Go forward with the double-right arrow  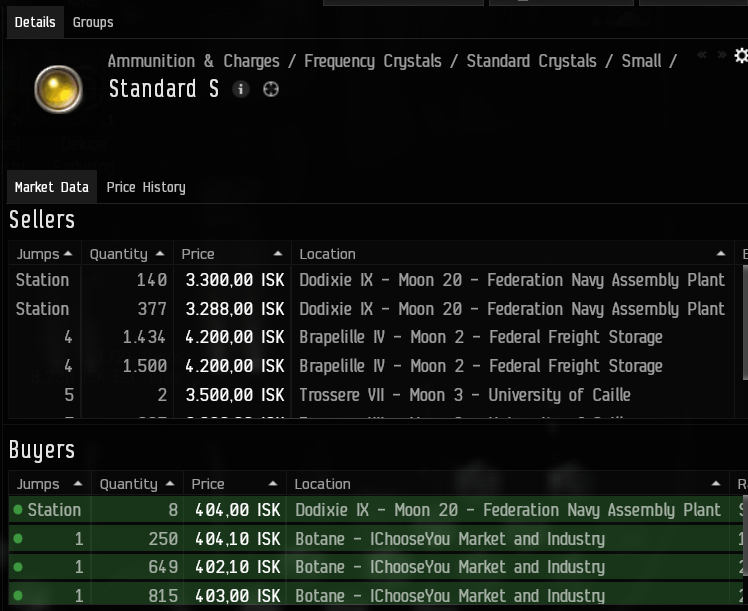click(x=722, y=55)
